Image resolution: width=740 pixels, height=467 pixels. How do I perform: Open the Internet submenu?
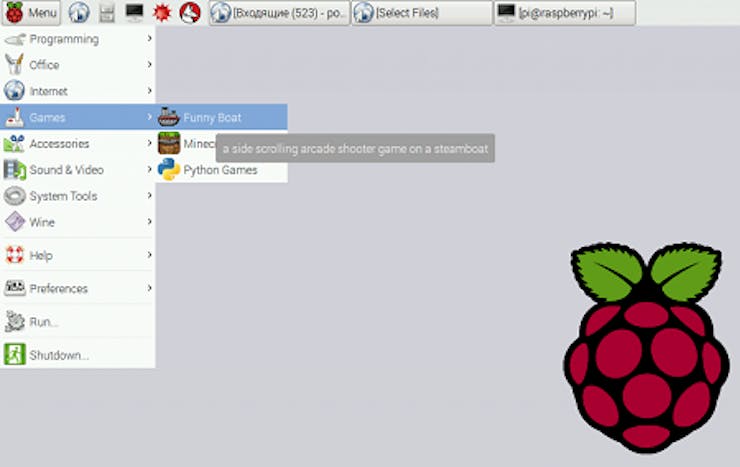click(78, 91)
